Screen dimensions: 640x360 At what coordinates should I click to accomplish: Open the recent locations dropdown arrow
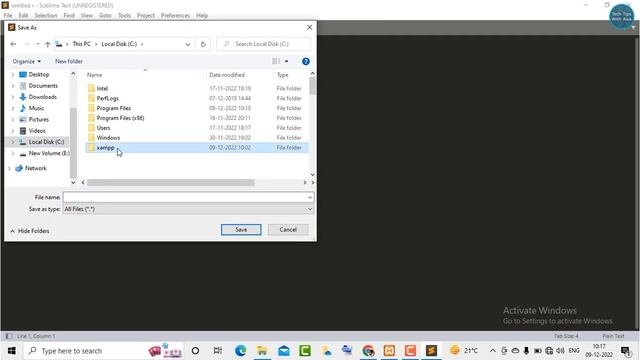(x=38, y=44)
